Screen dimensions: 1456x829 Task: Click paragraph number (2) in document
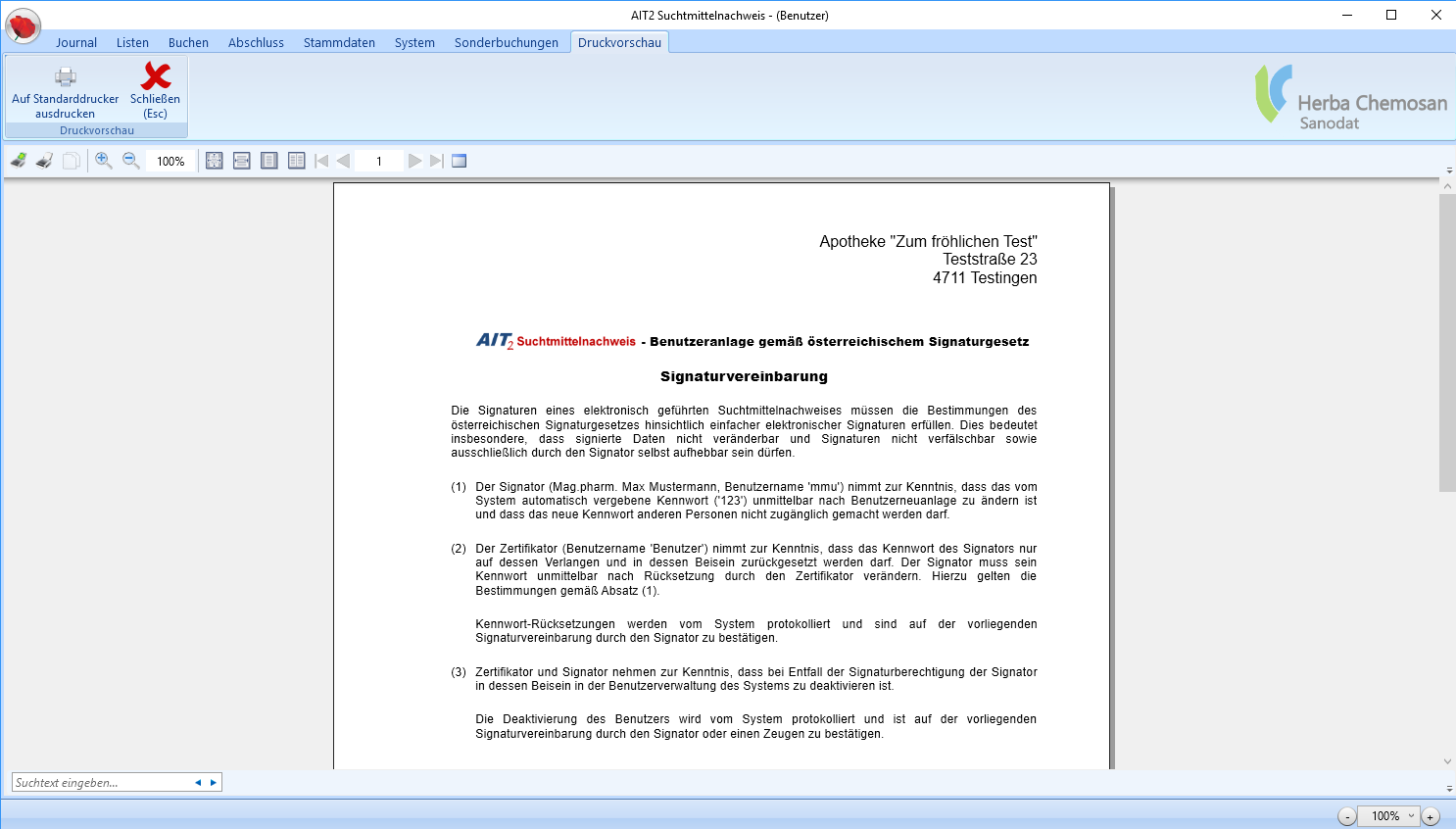[x=459, y=549]
